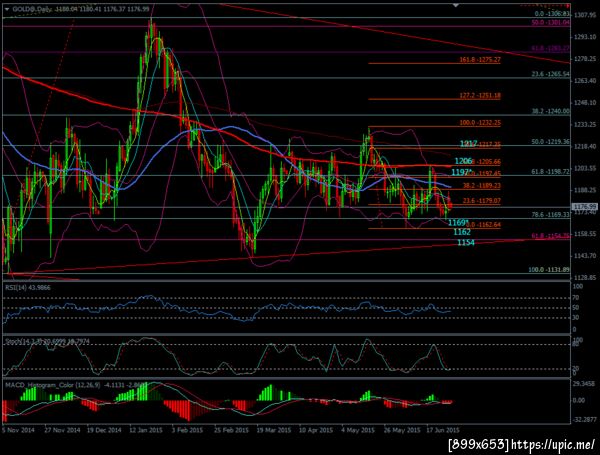This screenshot has width=600, height=455.
Task: Select the RSI(14) 43.9866 indicator label
Action: [28, 287]
